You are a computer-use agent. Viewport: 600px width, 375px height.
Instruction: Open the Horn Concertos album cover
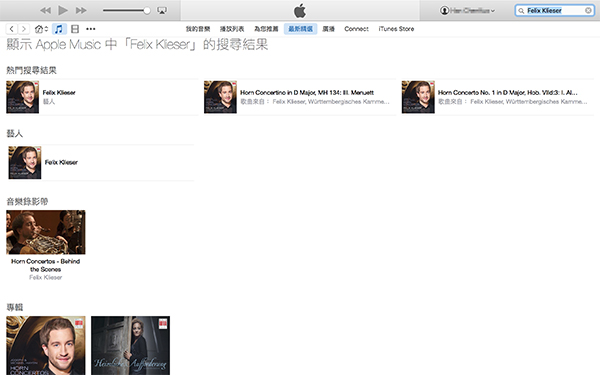coord(46,346)
